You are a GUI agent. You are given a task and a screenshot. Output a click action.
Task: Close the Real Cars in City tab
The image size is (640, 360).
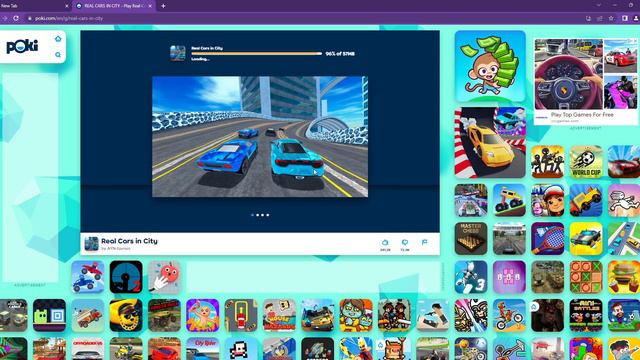pos(150,6)
